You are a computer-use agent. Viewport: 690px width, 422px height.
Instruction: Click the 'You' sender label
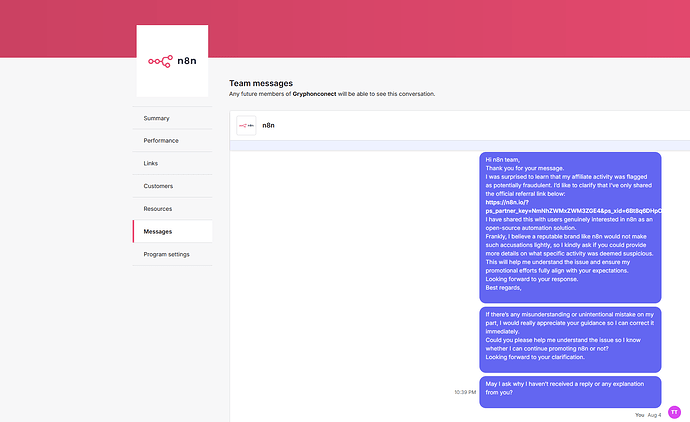click(x=639, y=415)
